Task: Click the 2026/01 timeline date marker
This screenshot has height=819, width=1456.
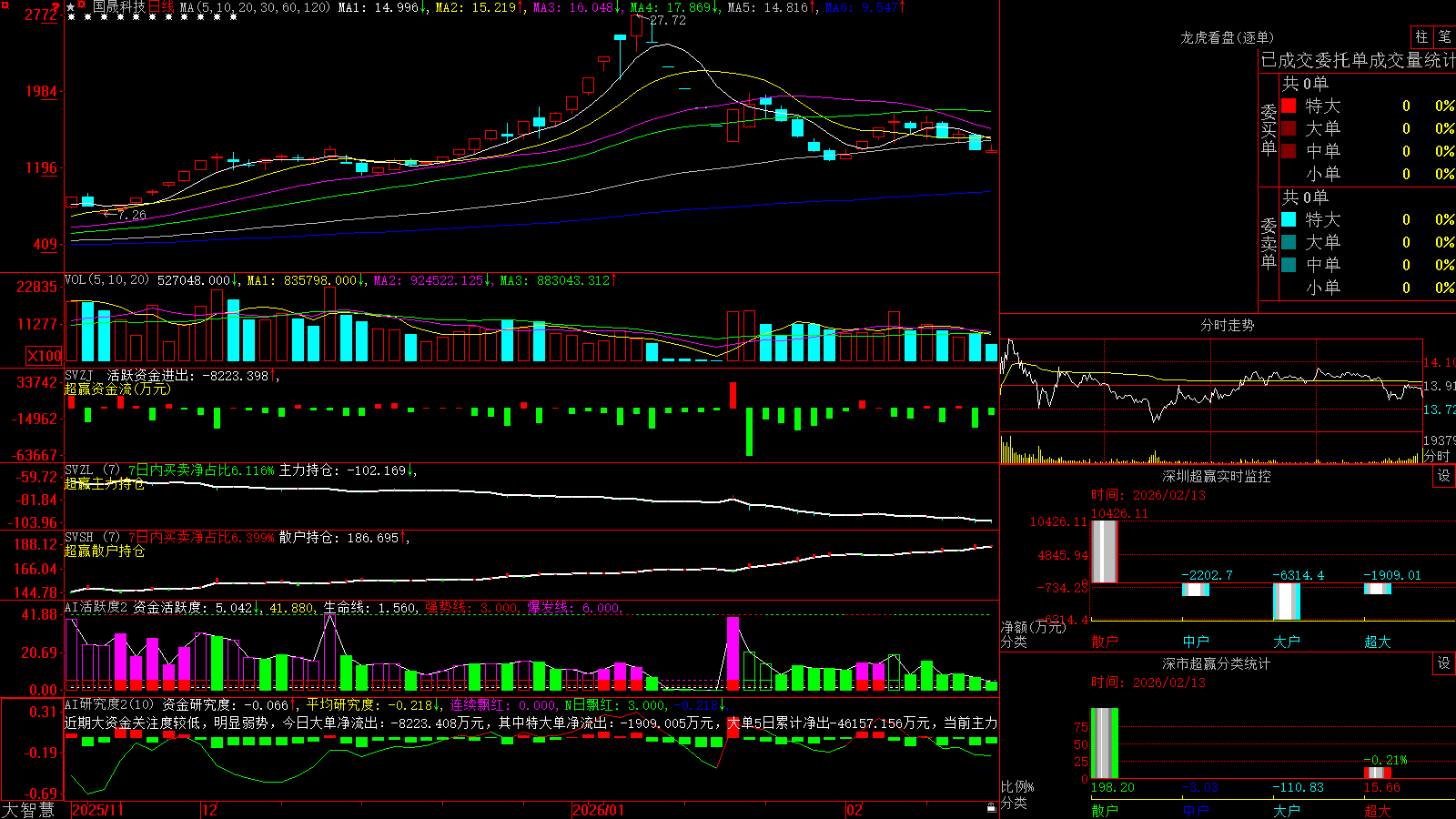Action: [598, 810]
